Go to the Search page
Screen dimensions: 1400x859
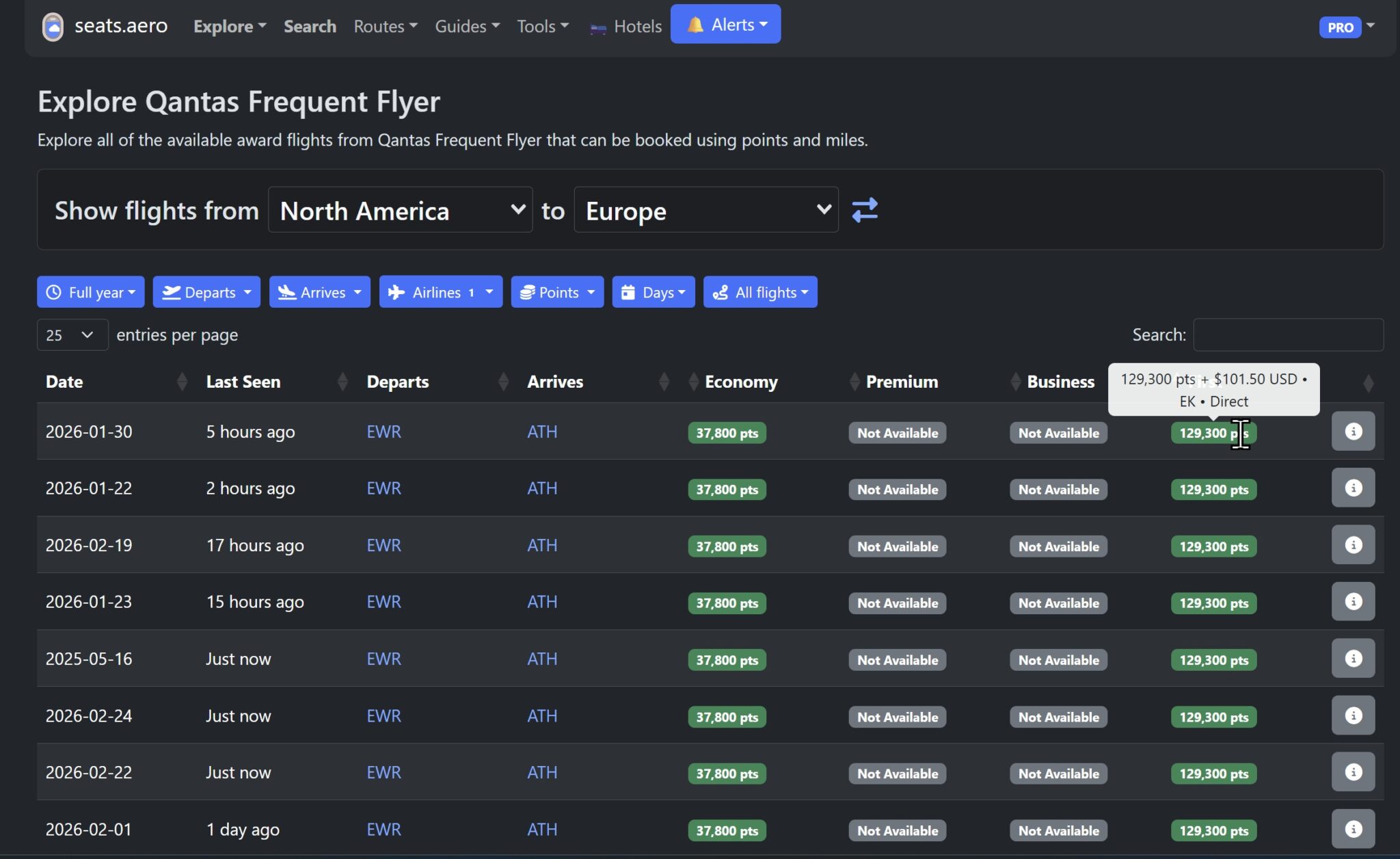click(x=310, y=26)
